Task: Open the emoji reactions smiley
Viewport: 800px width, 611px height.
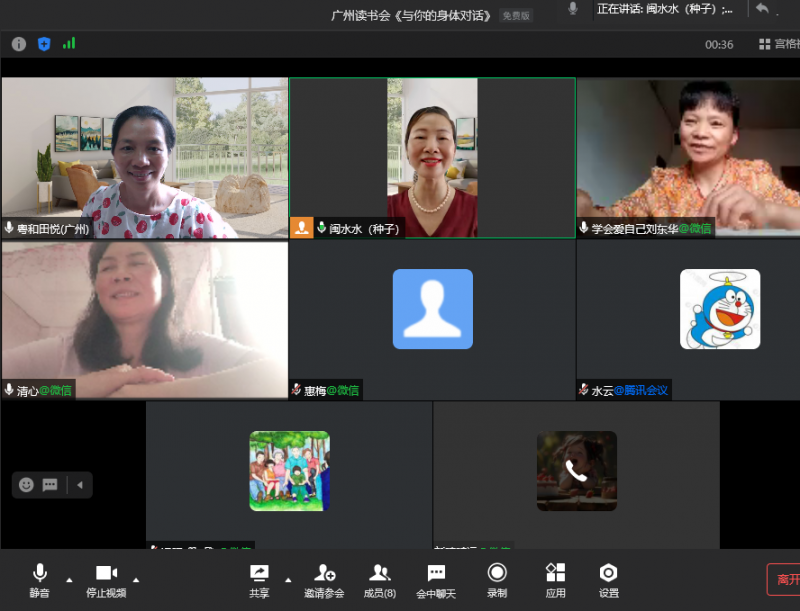Action: 26,485
